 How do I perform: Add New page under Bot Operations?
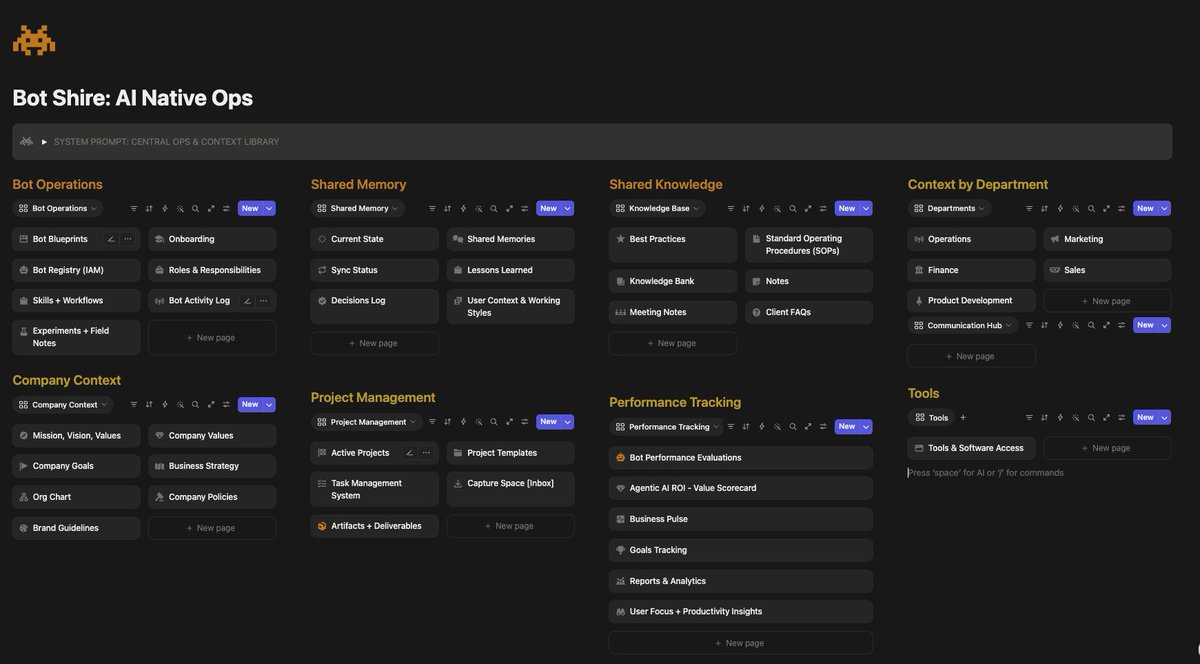[212, 338]
